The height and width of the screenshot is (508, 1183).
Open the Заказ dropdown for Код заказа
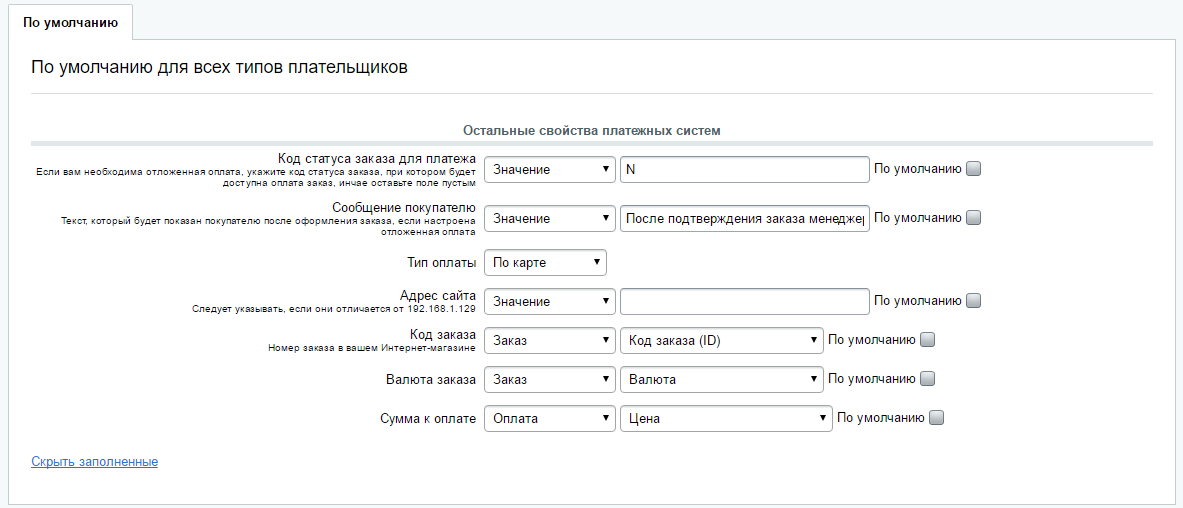coord(549,340)
